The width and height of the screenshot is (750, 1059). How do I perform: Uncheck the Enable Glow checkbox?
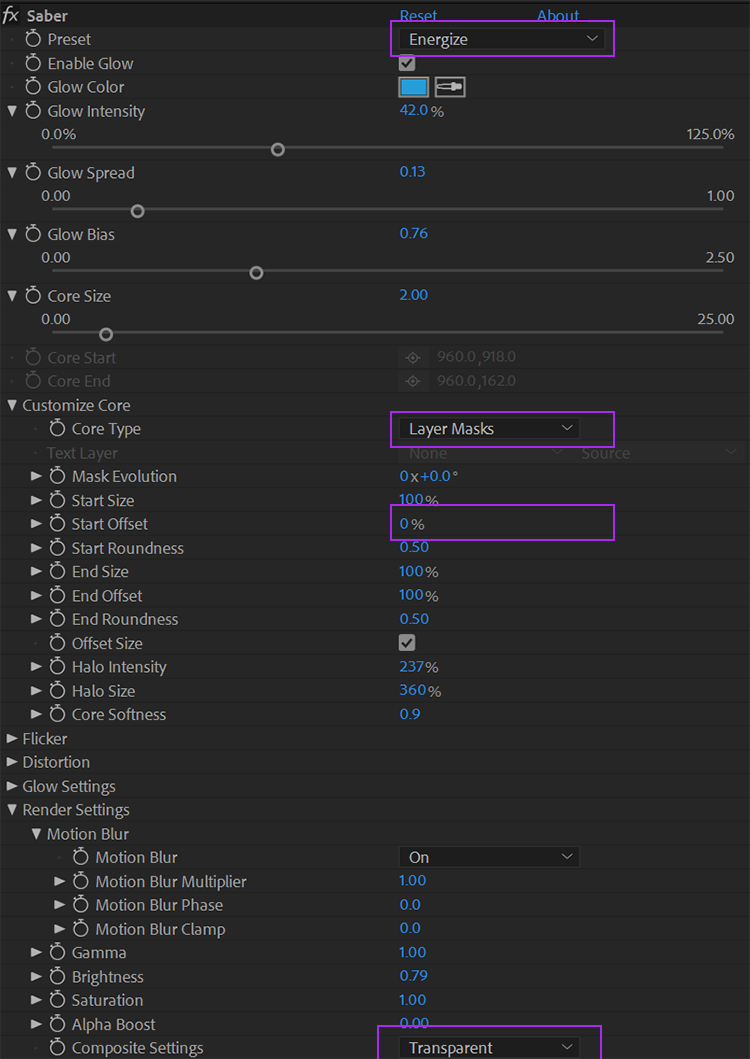(x=407, y=64)
